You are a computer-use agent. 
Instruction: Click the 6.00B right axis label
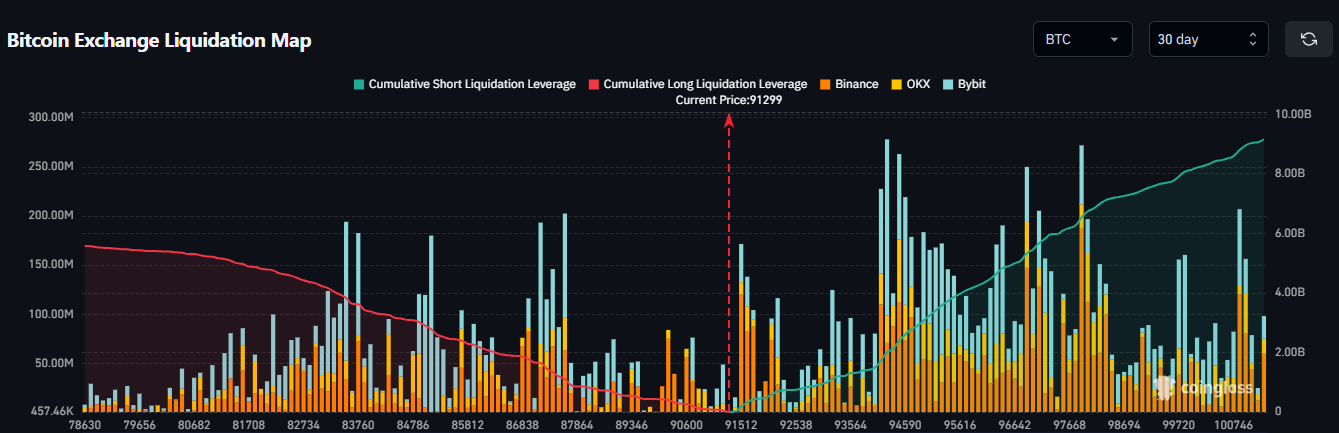[x=1291, y=233]
